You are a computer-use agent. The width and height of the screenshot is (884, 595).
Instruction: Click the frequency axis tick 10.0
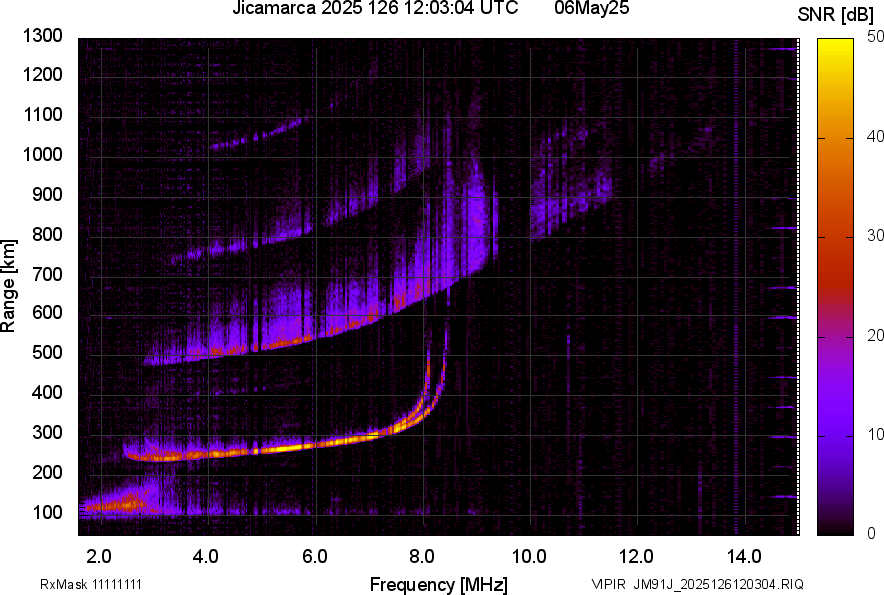(x=529, y=557)
